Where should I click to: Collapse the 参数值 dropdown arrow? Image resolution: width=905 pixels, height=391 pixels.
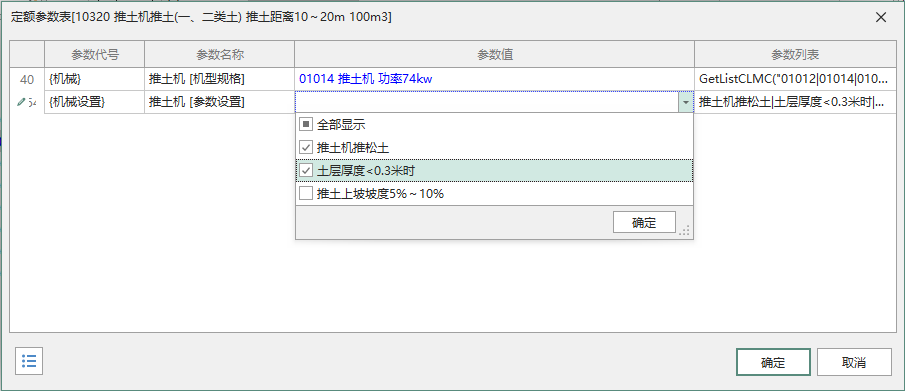pos(685,102)
